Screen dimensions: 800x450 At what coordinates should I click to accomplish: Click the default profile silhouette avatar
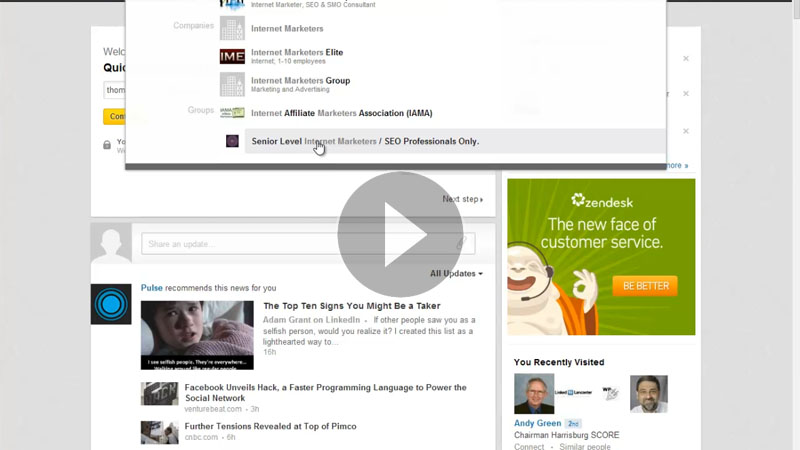point(111,243)
